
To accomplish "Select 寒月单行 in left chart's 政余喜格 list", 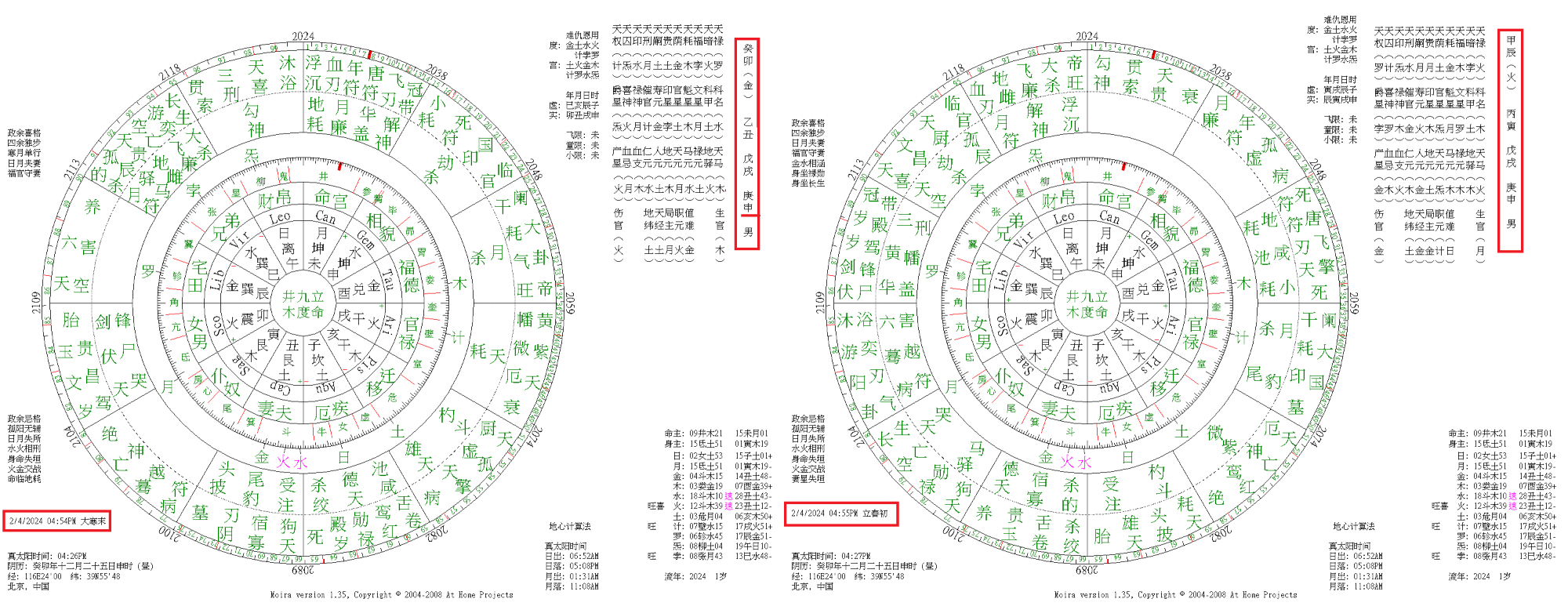I will tap(24, 153).
